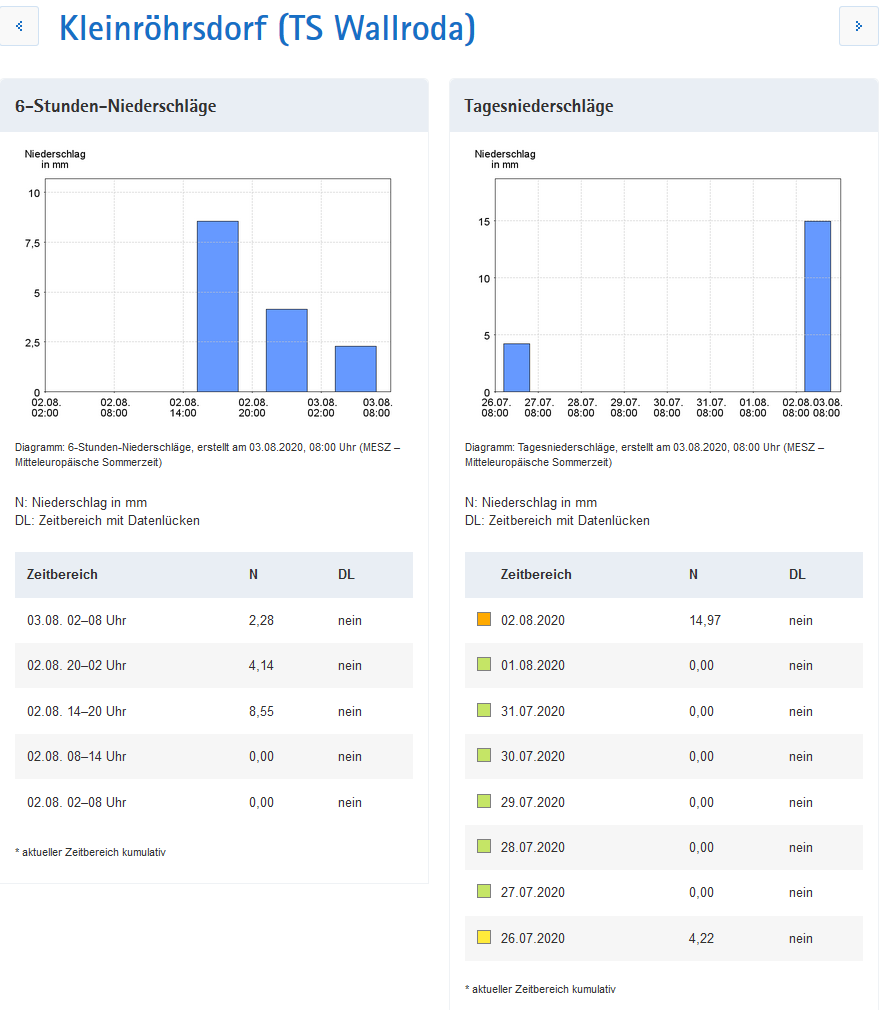Select the Kleinröhrsdorf (TS Wallroda) heading
This screenshot has height=1010, width=890.
(267, 28)
